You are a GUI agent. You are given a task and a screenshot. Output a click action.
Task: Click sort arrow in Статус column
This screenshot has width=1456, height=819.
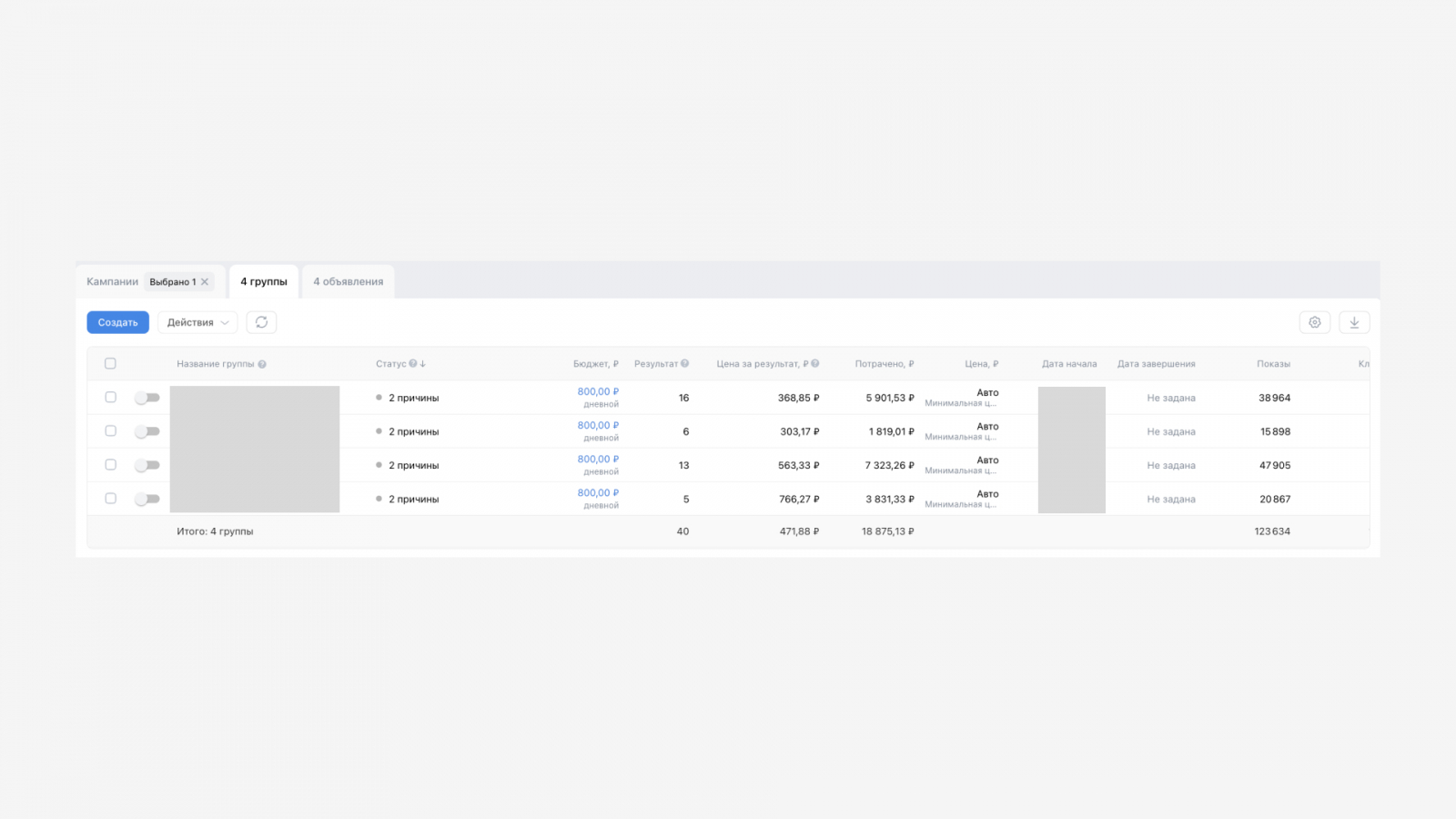tap(423, 364)
